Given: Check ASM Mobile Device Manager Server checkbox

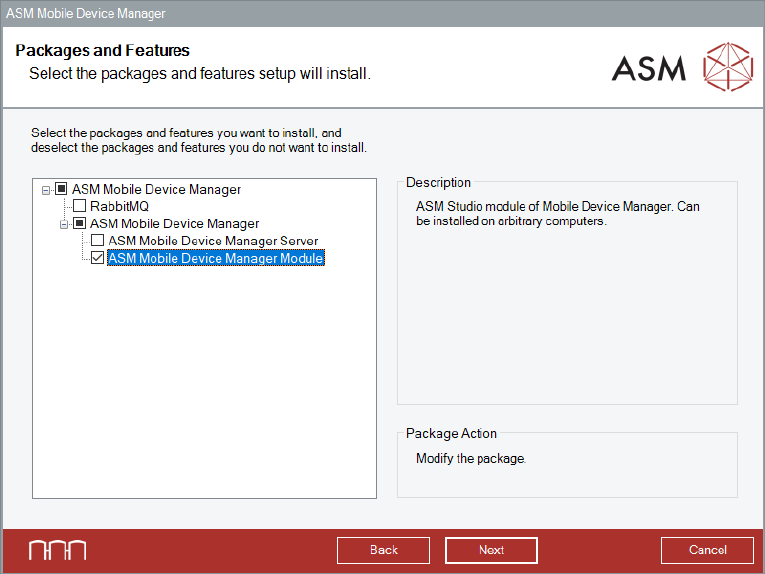Looking at the screenshot, I should click(x=98, y=240).
